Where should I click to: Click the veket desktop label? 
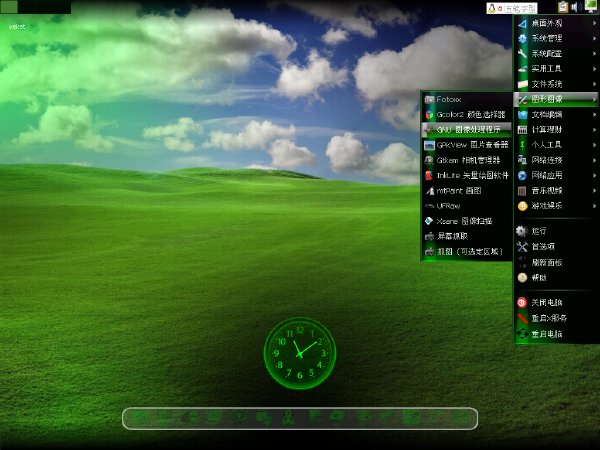click(x=17, y=26)
